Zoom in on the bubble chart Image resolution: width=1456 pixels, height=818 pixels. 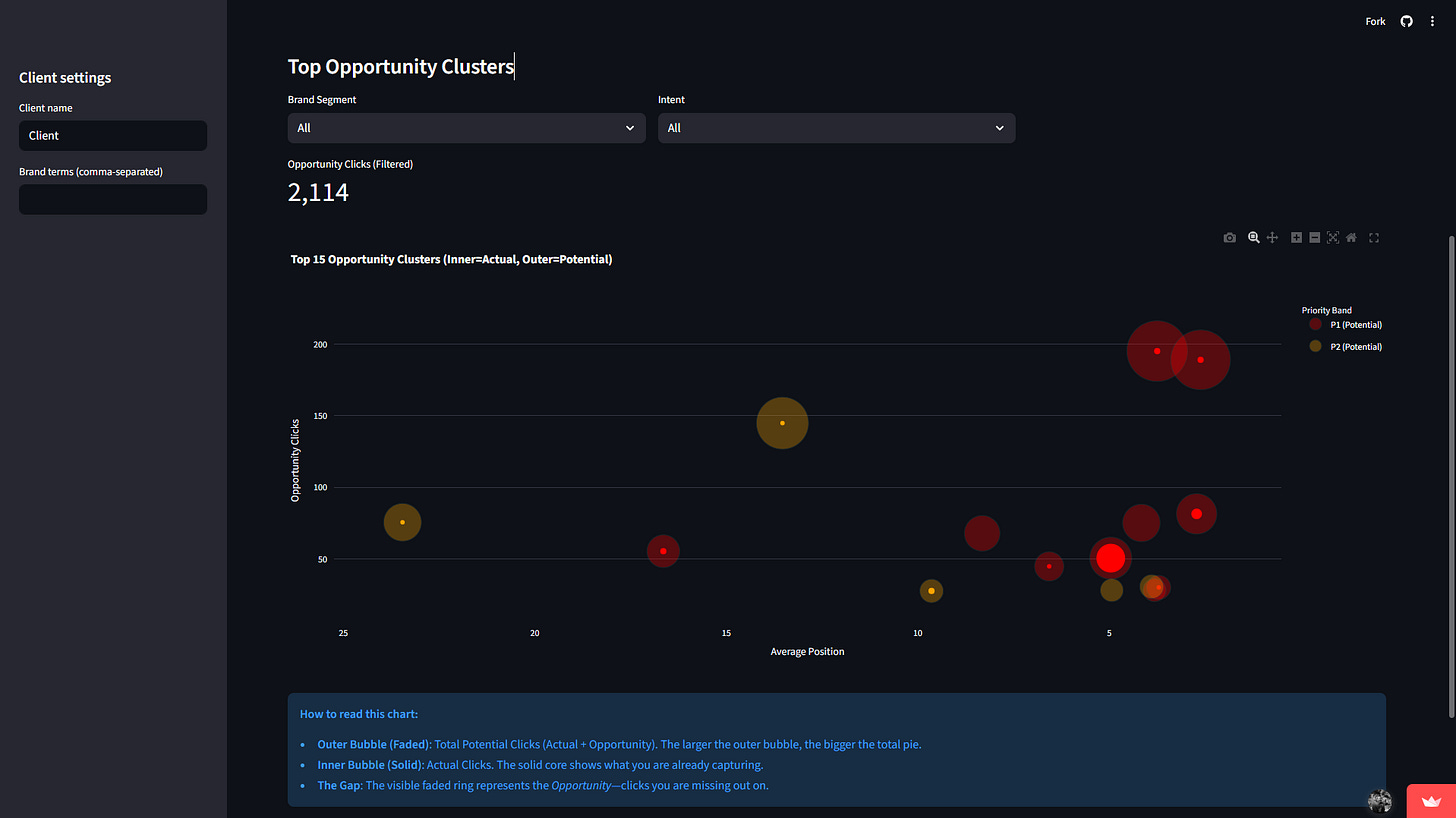(x=1296, y=237)
